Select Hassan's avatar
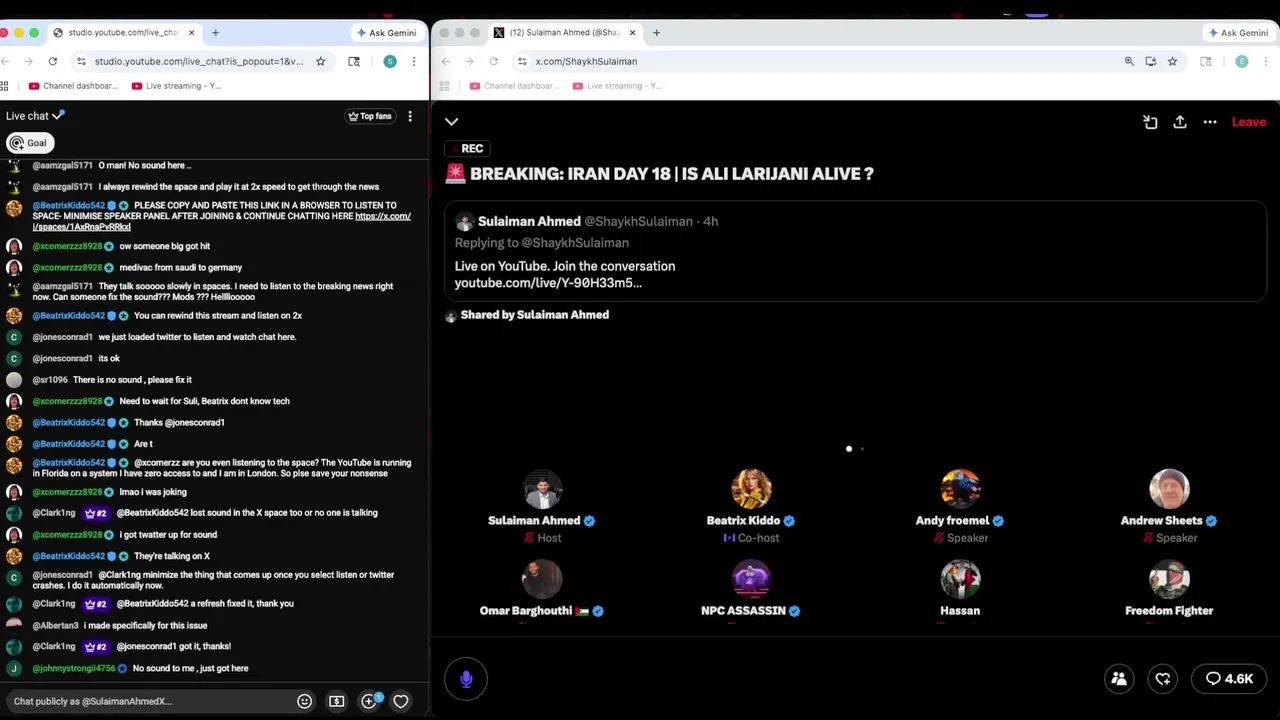This screenshot has height=720, width=1280. 960,580
